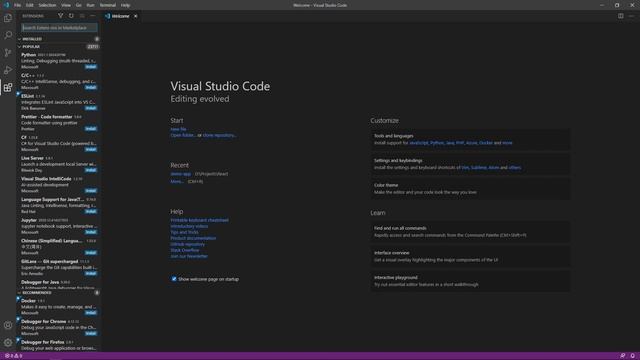The height and width of the screenshot is (360, 640).
Task: Click the errors and warnings status indicator
Action: click(13, 356)
